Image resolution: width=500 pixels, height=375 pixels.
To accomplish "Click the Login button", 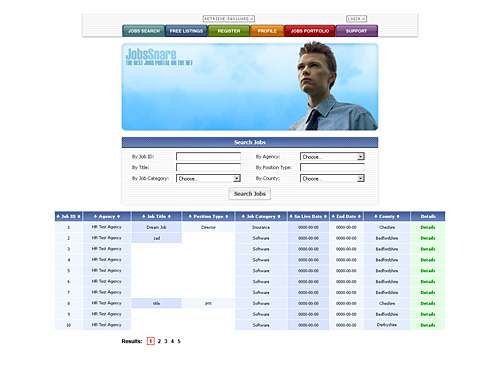I will click(x=356, y=19).
